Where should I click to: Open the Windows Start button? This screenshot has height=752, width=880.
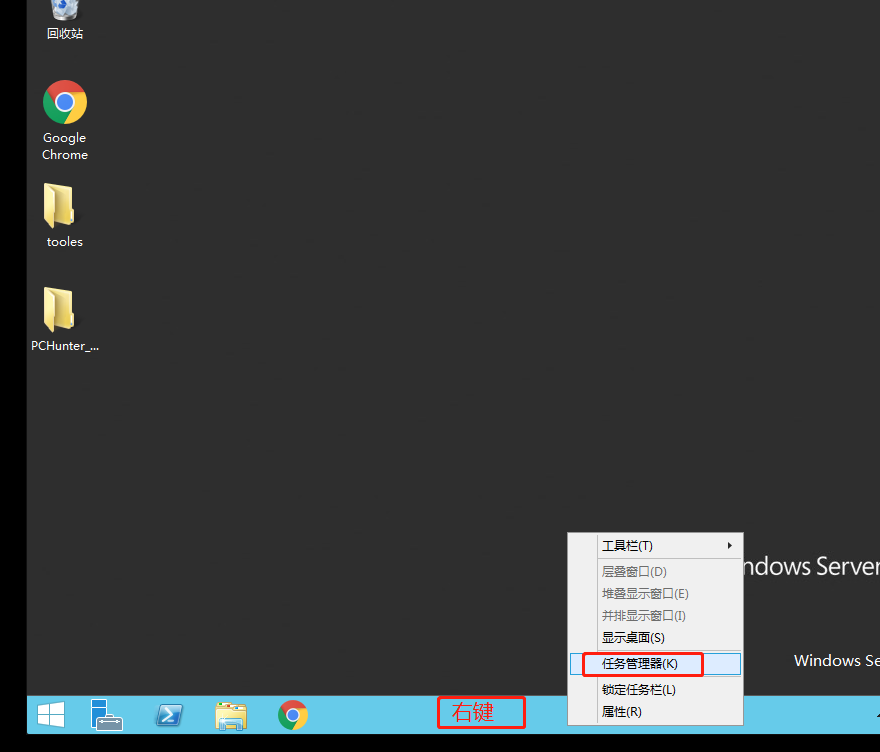[51, 715]
